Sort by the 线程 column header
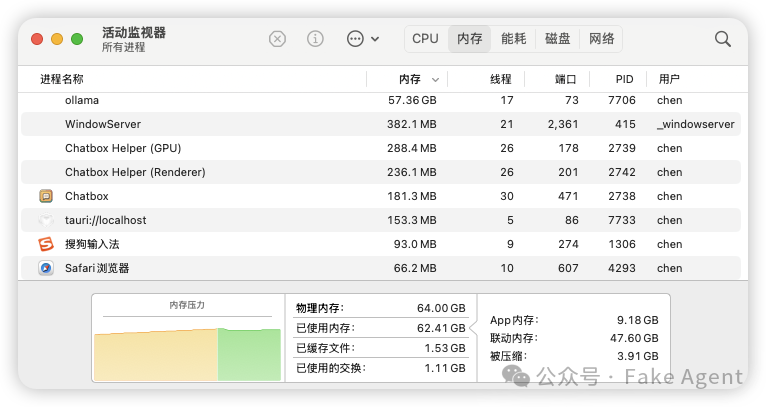The width and height of the screenshot is (766, 407). pos(501,79)
